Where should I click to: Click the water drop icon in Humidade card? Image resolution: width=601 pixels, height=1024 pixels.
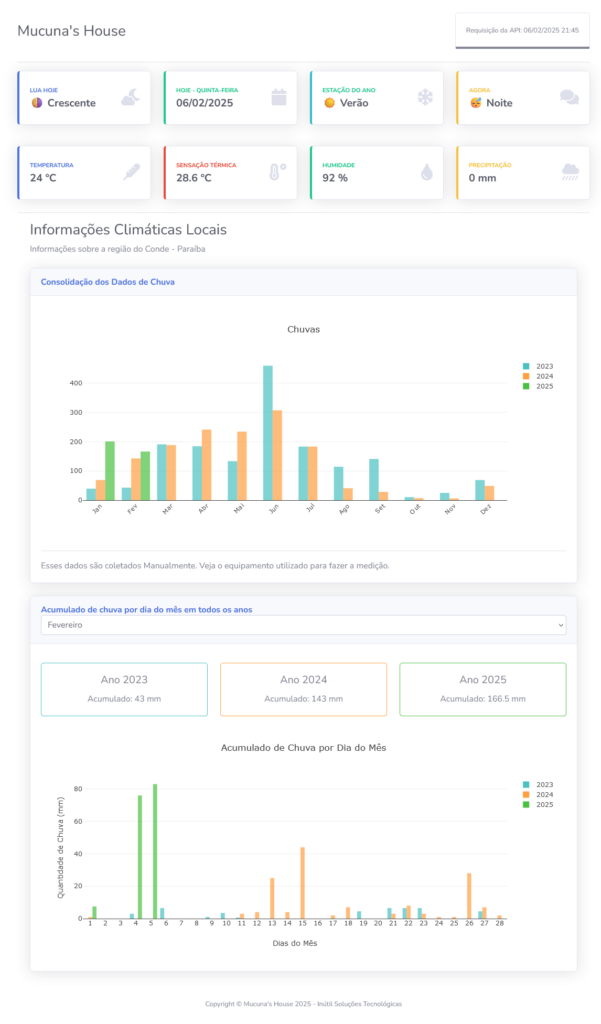[x=426, y=172]
